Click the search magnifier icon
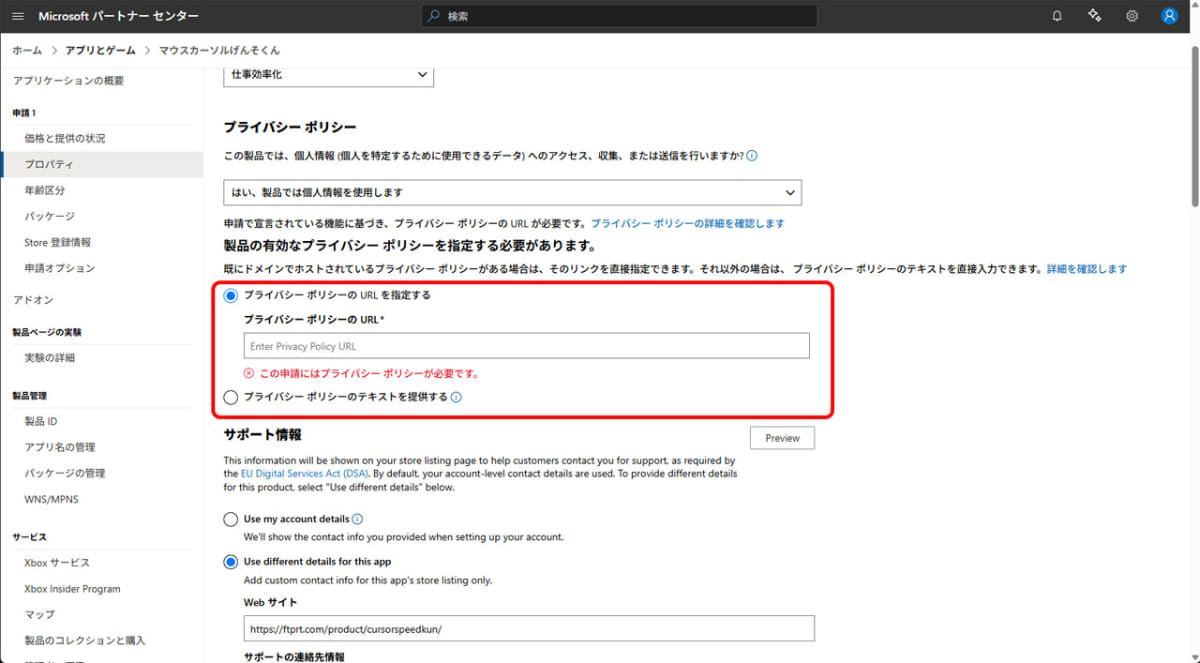This screenshot has width=1200, height=663. 433,16
